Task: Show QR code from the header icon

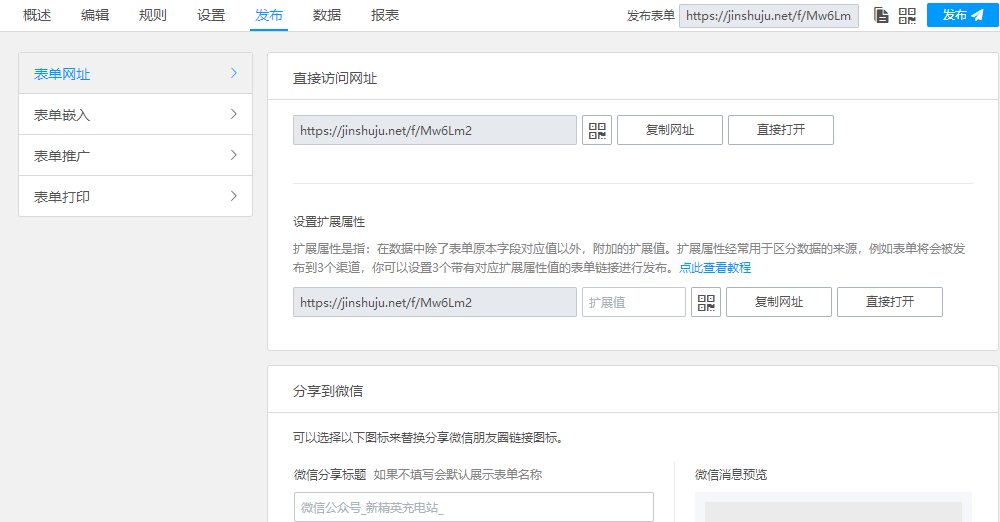Action: (907, 15)
